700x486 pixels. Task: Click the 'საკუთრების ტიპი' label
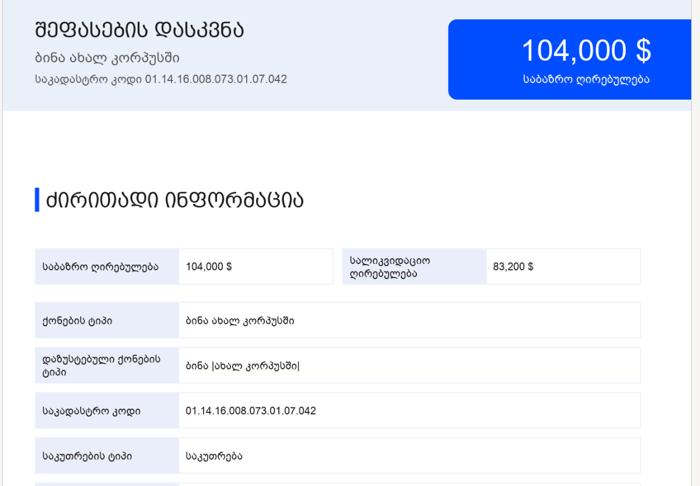coord(87,456)
